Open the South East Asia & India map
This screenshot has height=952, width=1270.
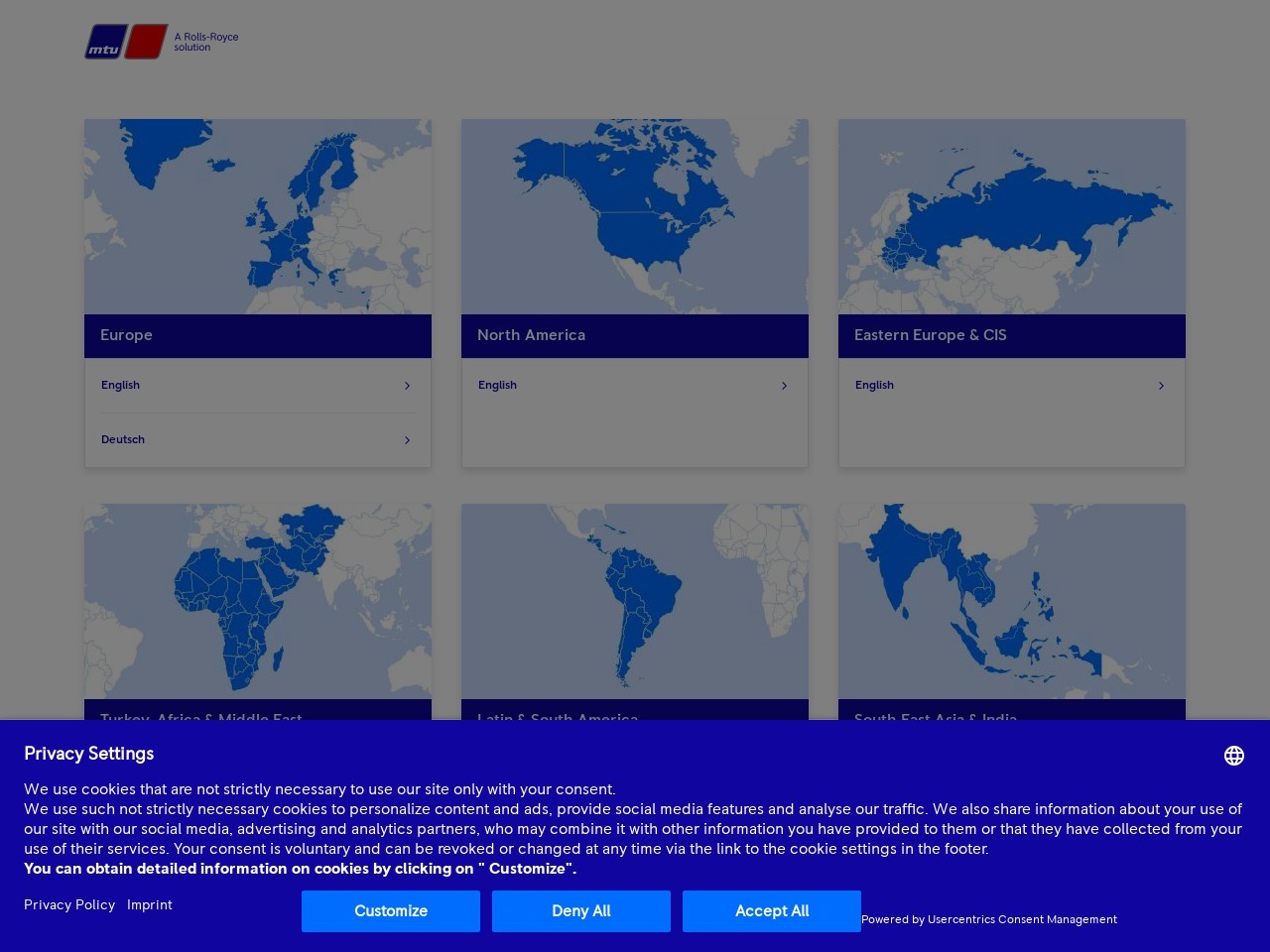pos(1012,601)
